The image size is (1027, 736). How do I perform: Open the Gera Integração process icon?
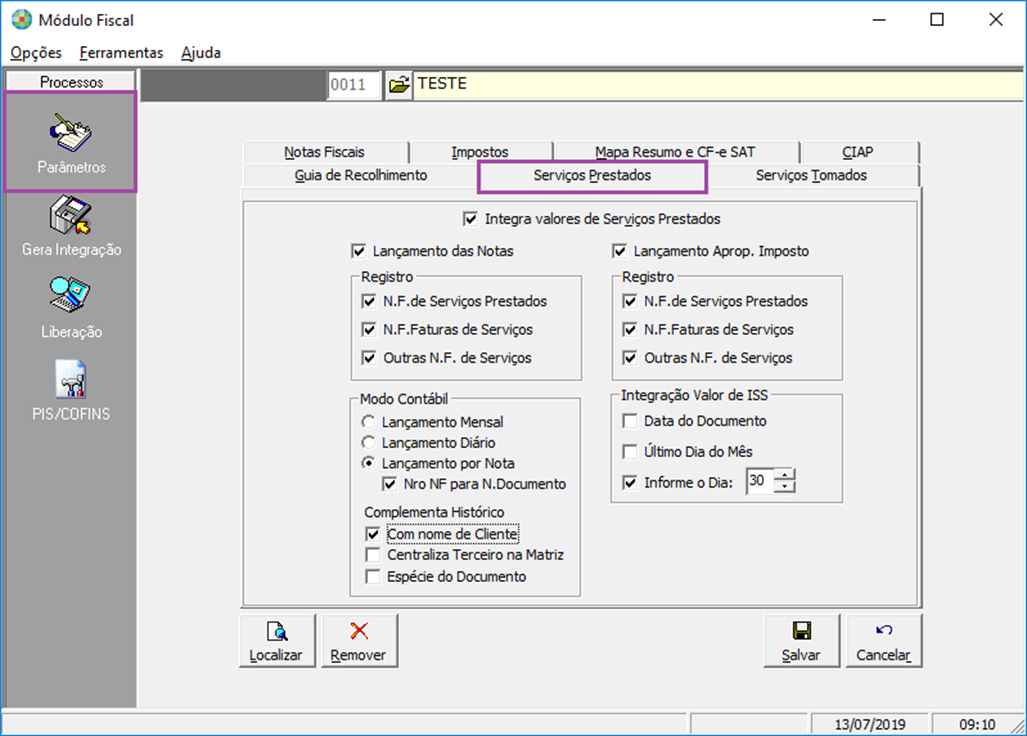71,226
